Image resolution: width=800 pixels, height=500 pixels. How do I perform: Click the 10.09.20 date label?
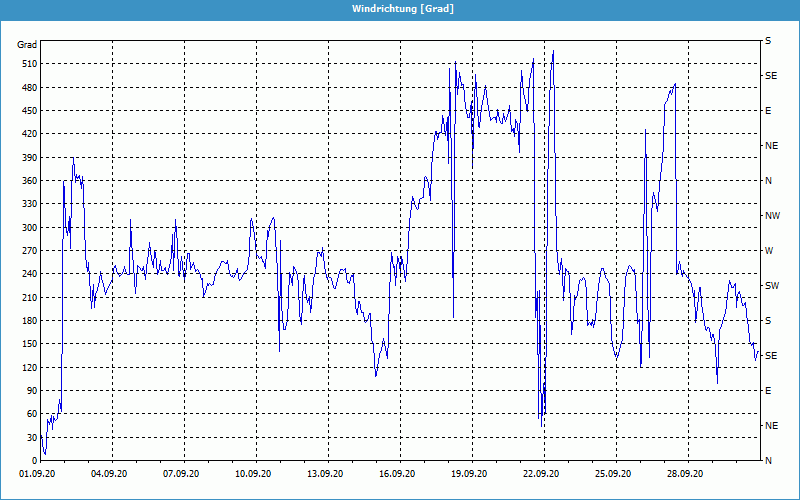coord(254,474)
